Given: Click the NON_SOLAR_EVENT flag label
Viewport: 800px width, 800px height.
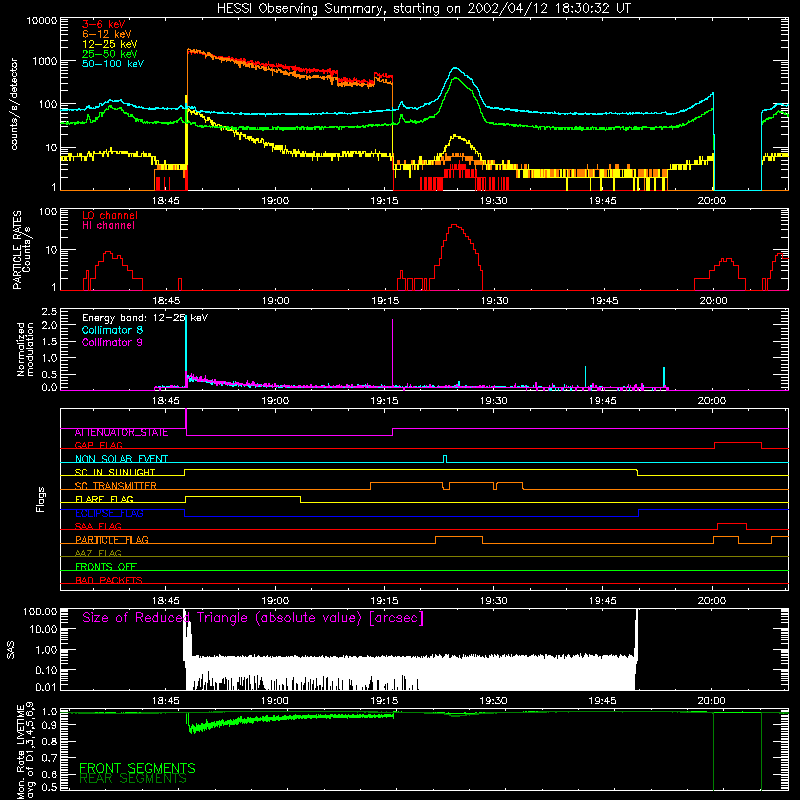Looking at the screenshot, I should pyautogui.click(x=121, y=459).
